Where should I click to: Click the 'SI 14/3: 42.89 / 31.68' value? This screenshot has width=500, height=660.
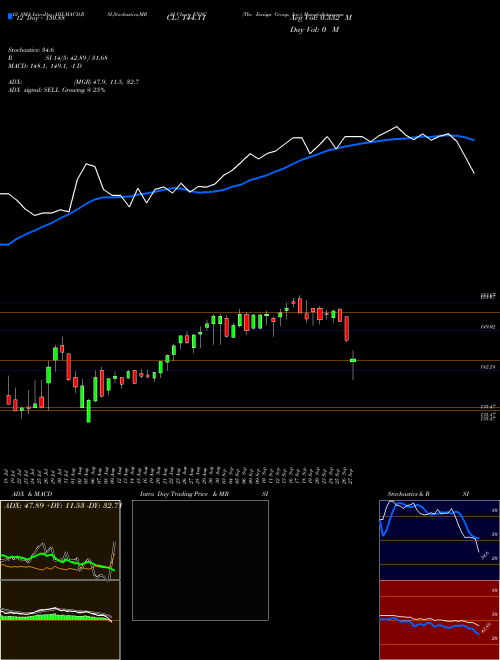(x=77, y=58)
